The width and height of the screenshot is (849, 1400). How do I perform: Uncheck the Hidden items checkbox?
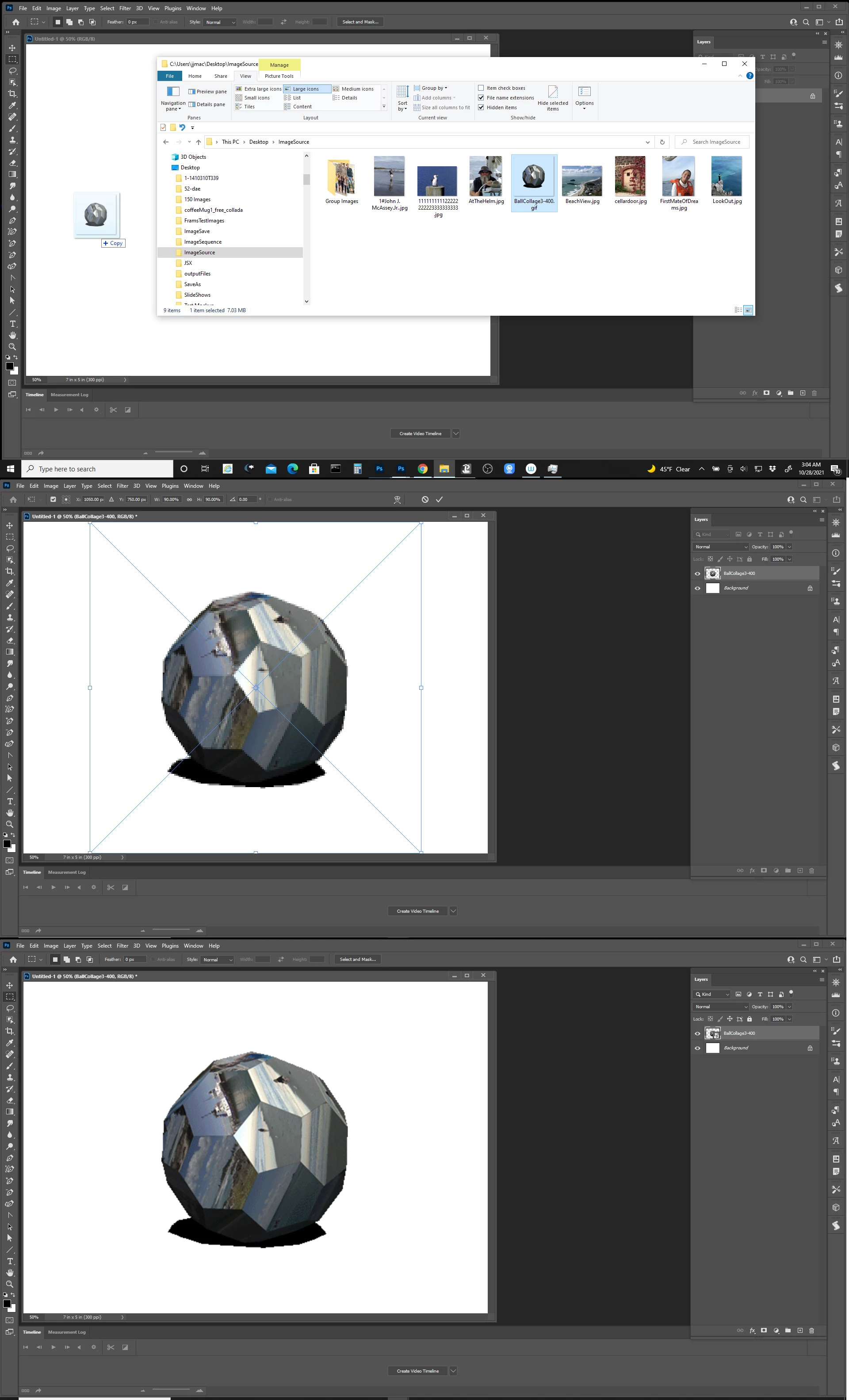(x=481, y=107)
